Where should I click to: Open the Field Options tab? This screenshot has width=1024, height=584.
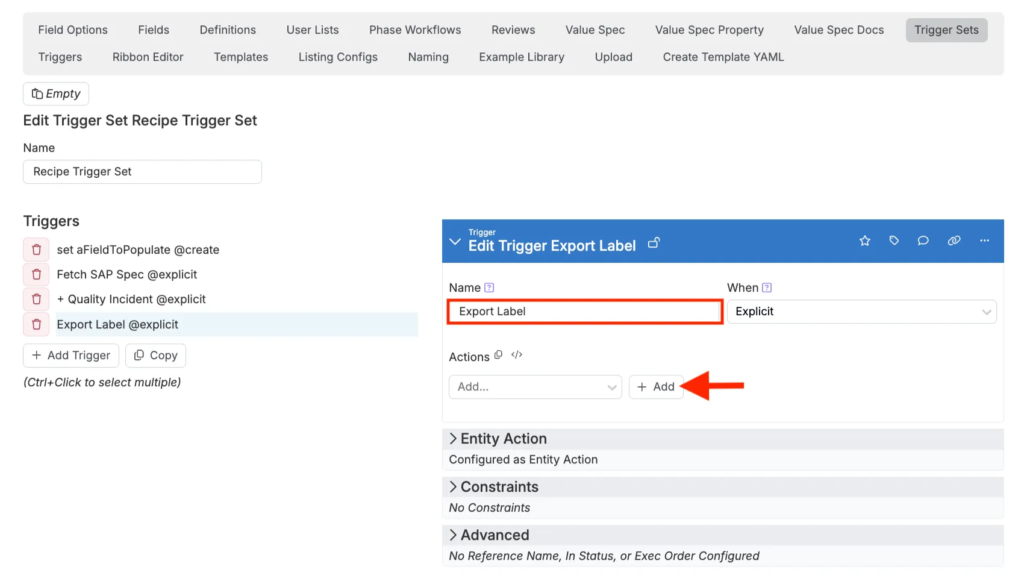72,30
